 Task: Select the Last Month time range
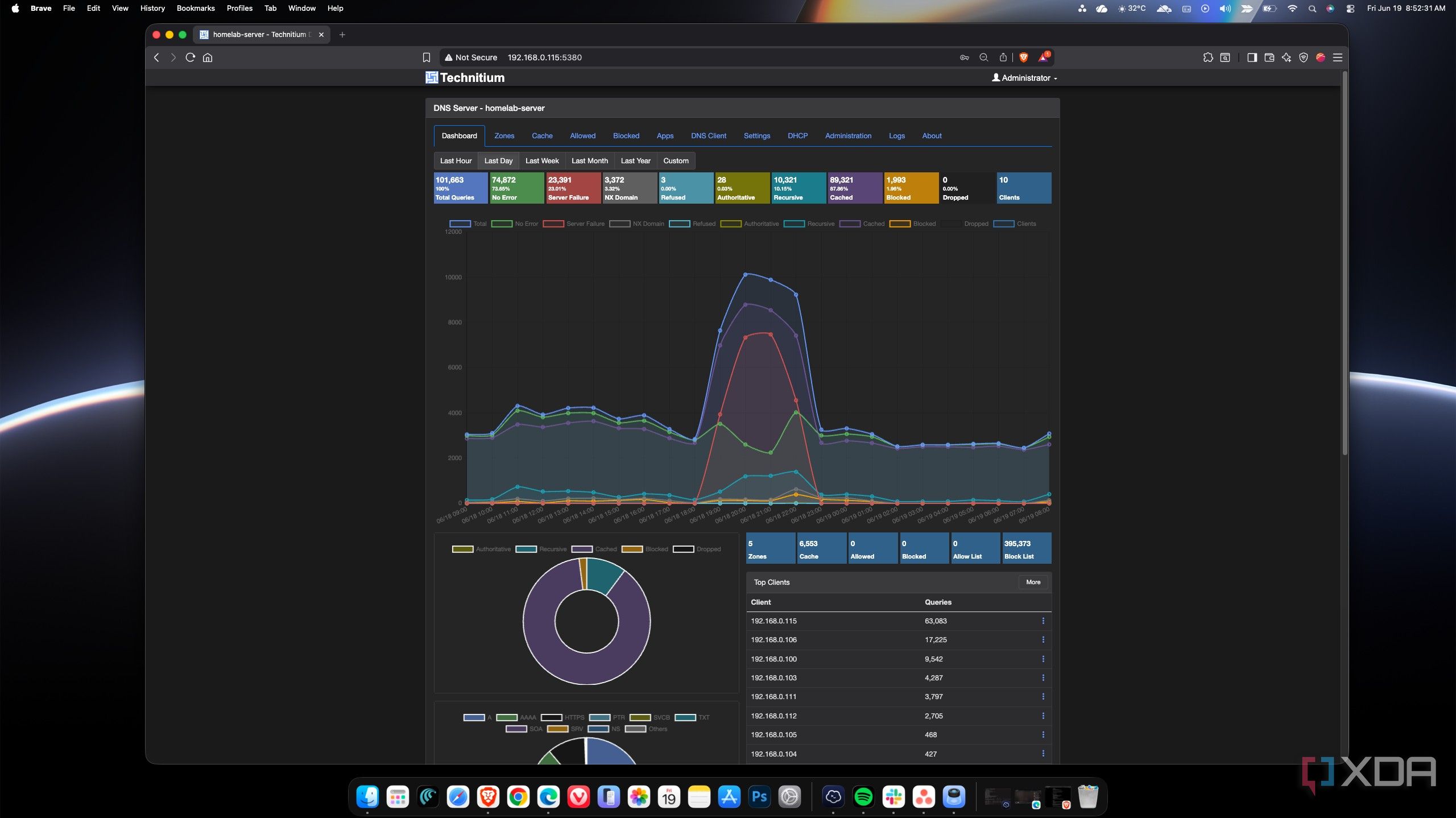coord(590,161)
